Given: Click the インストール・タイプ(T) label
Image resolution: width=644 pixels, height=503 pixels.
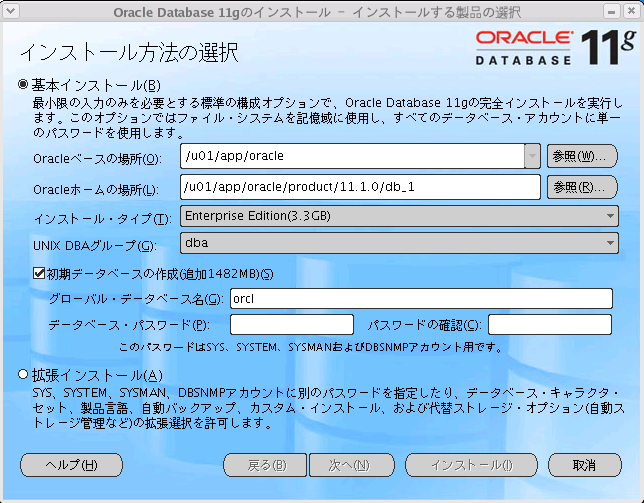Looking at the screenshot, I should [102, 218].
